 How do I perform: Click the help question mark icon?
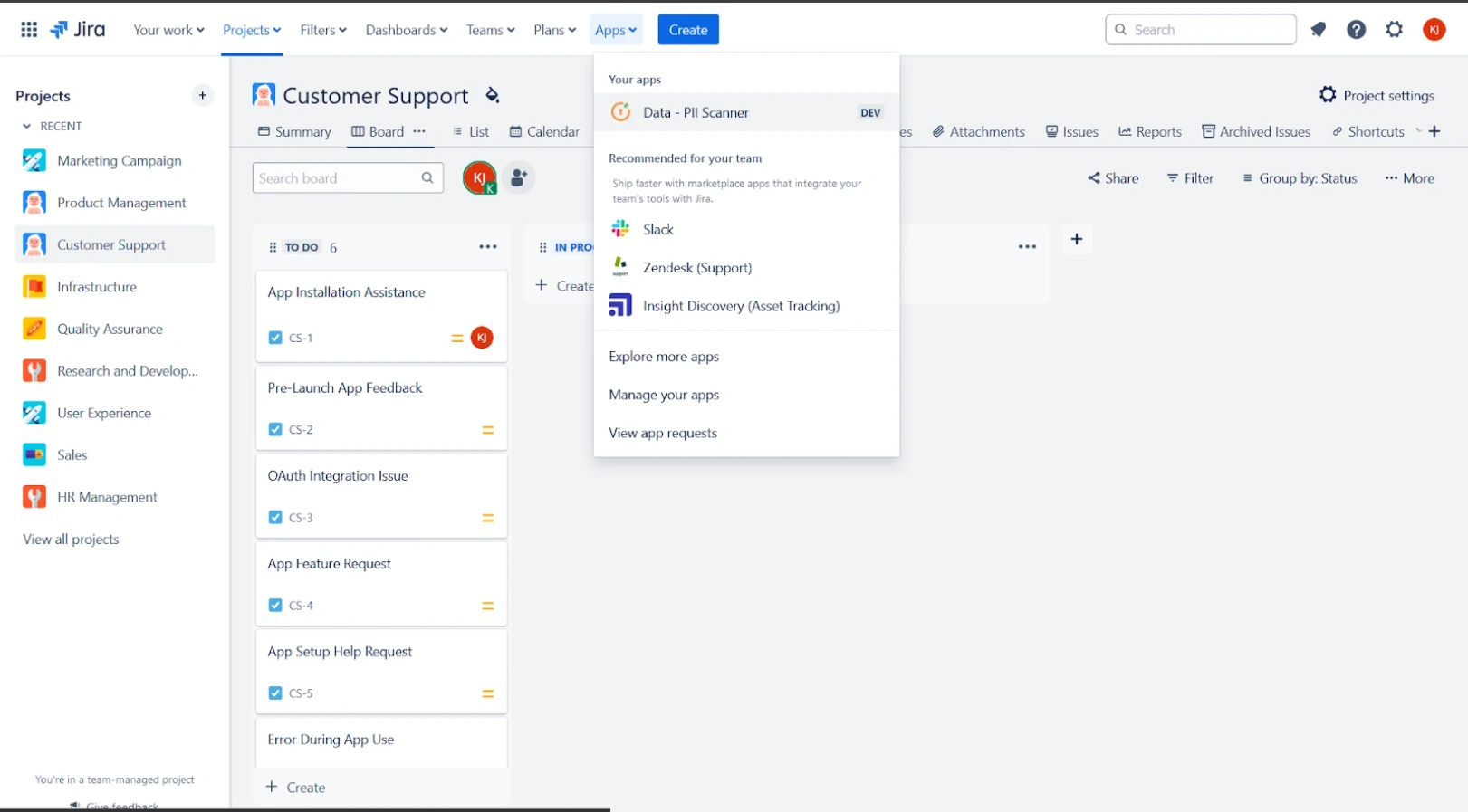tap(1356, 30)
